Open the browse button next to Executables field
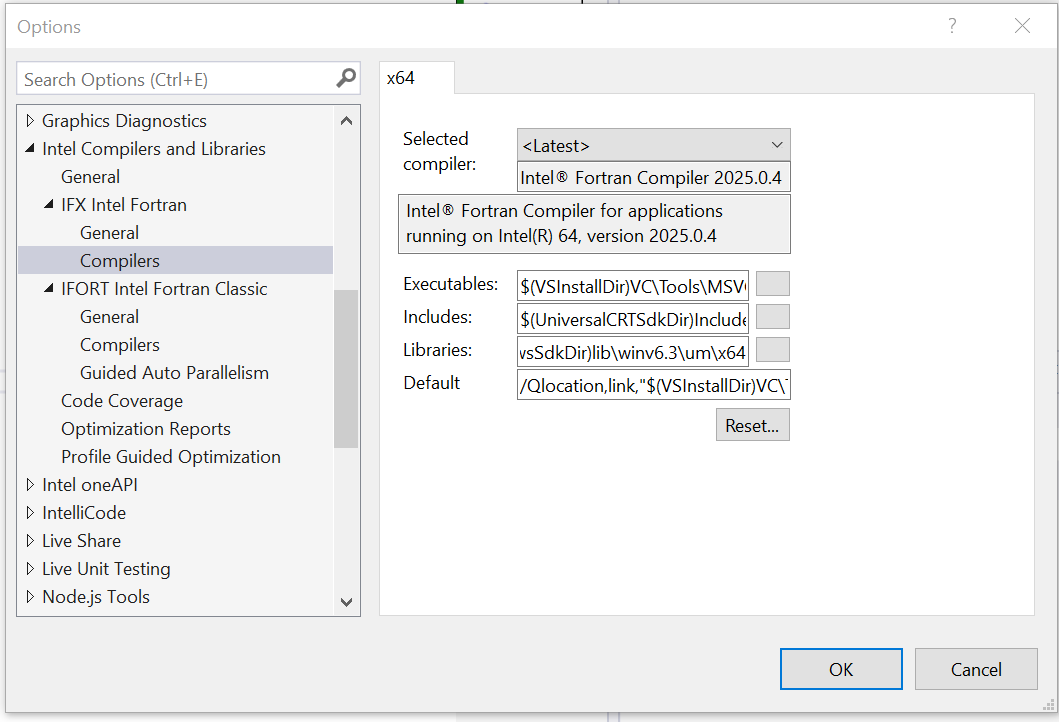 coord(770,284)
